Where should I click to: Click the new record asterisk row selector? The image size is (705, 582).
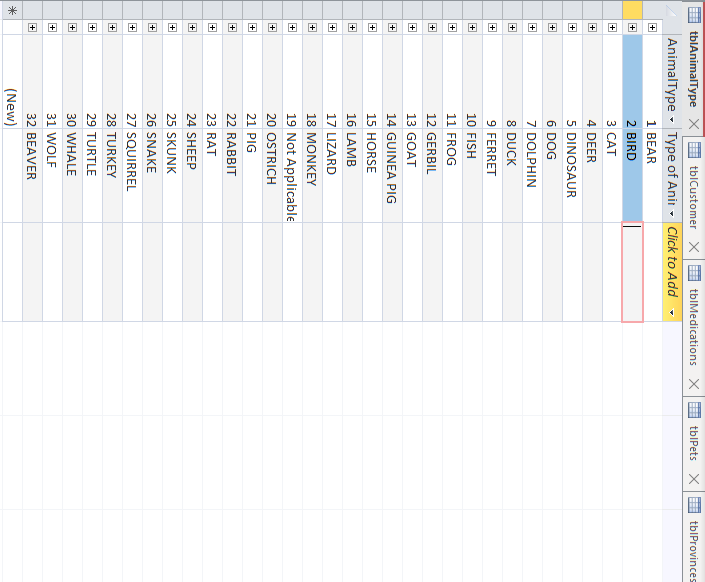[12, 10]
